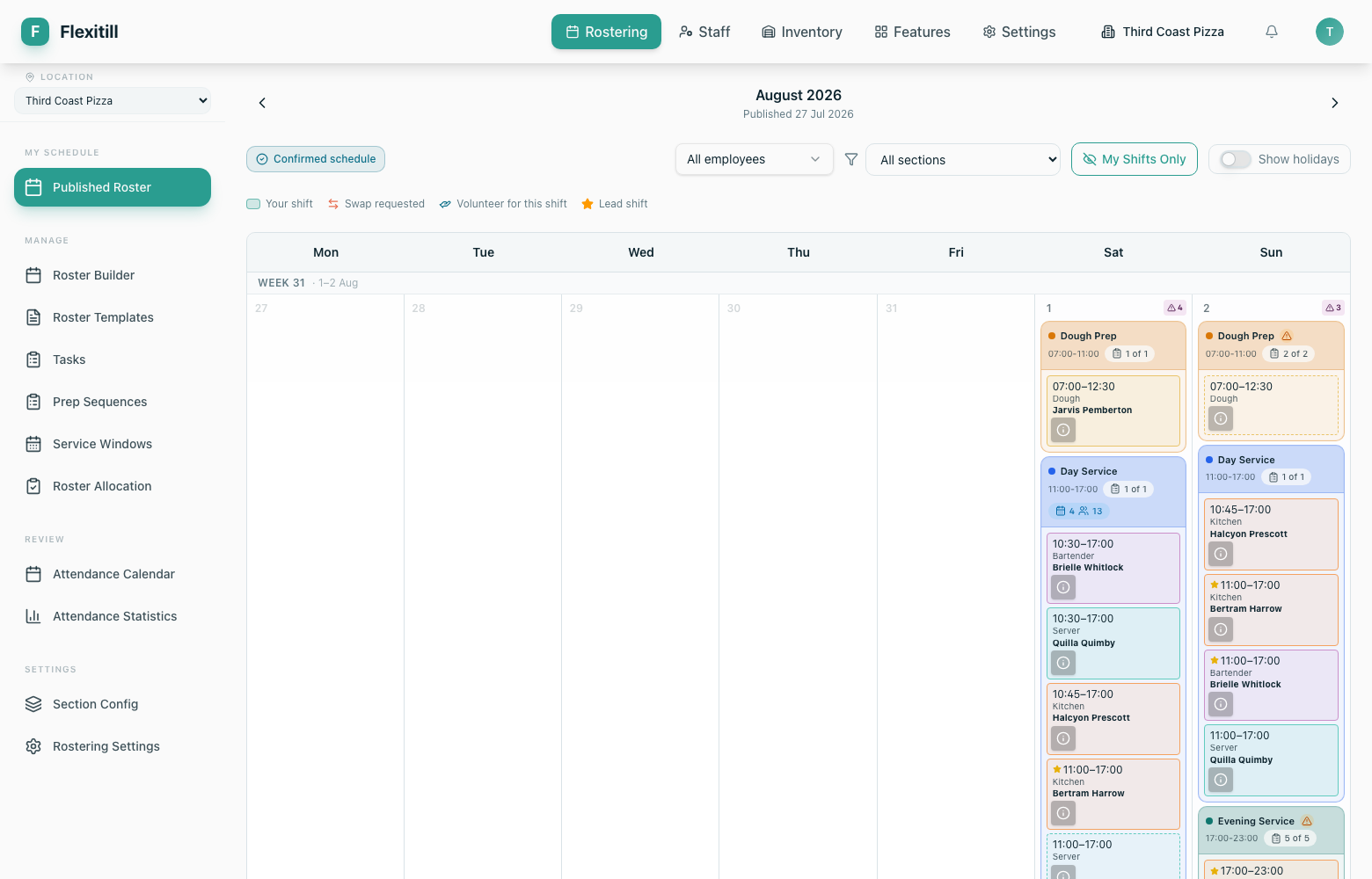
Task: Go to the previous month
Action: [262, 103]
